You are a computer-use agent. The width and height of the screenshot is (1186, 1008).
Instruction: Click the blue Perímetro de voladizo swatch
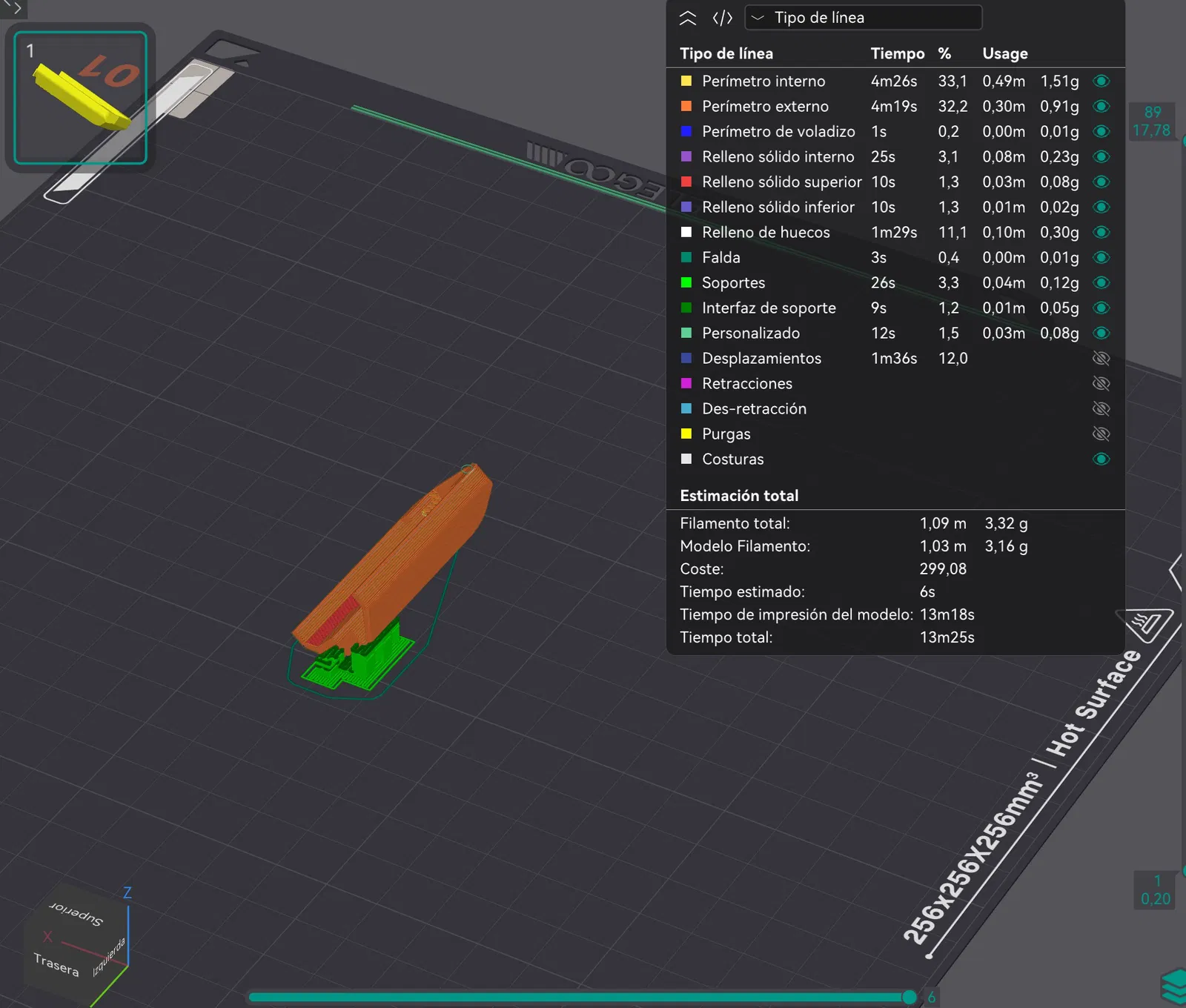686,131
